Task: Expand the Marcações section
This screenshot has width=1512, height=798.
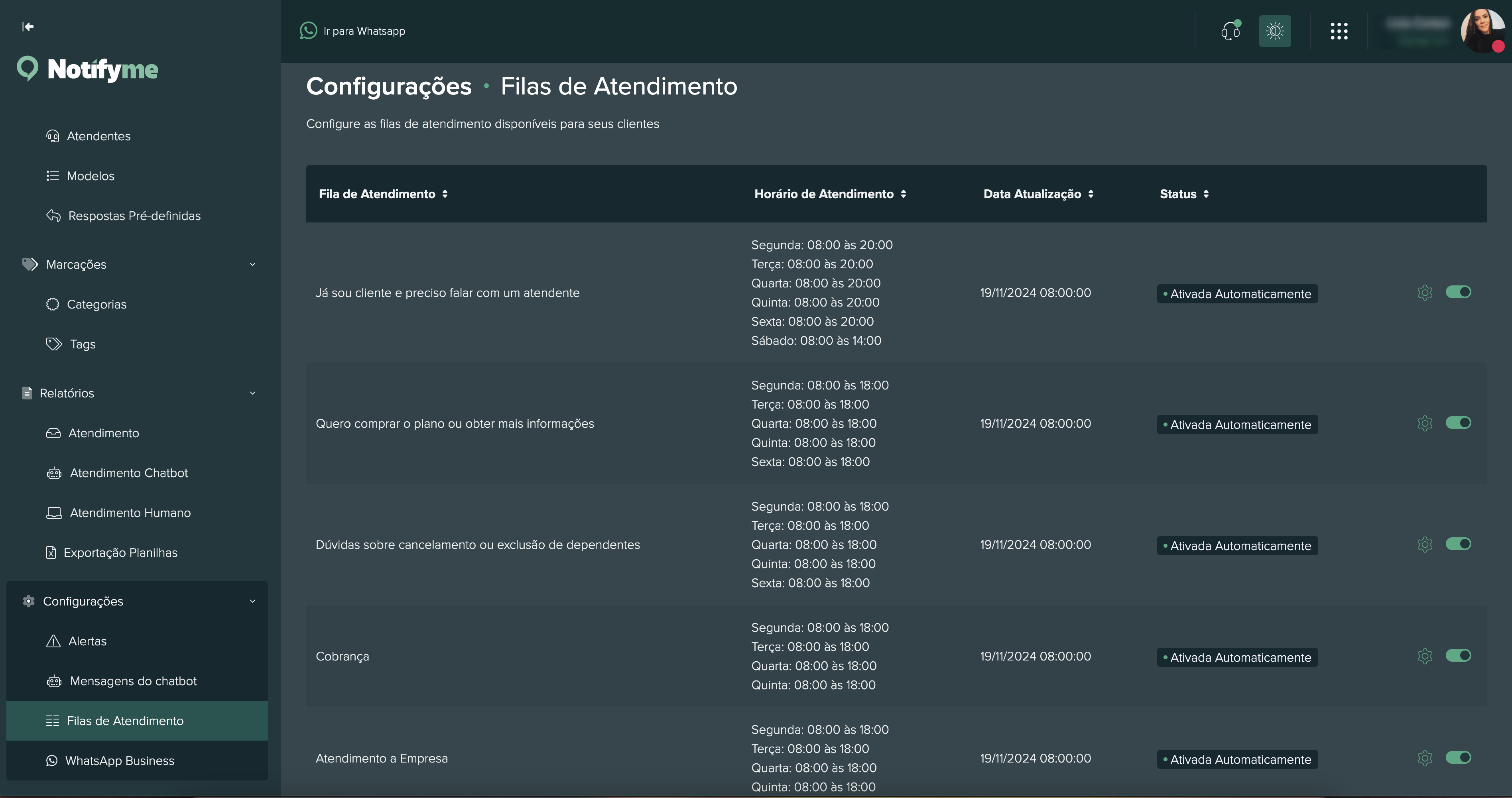Action: pos(253,264)
